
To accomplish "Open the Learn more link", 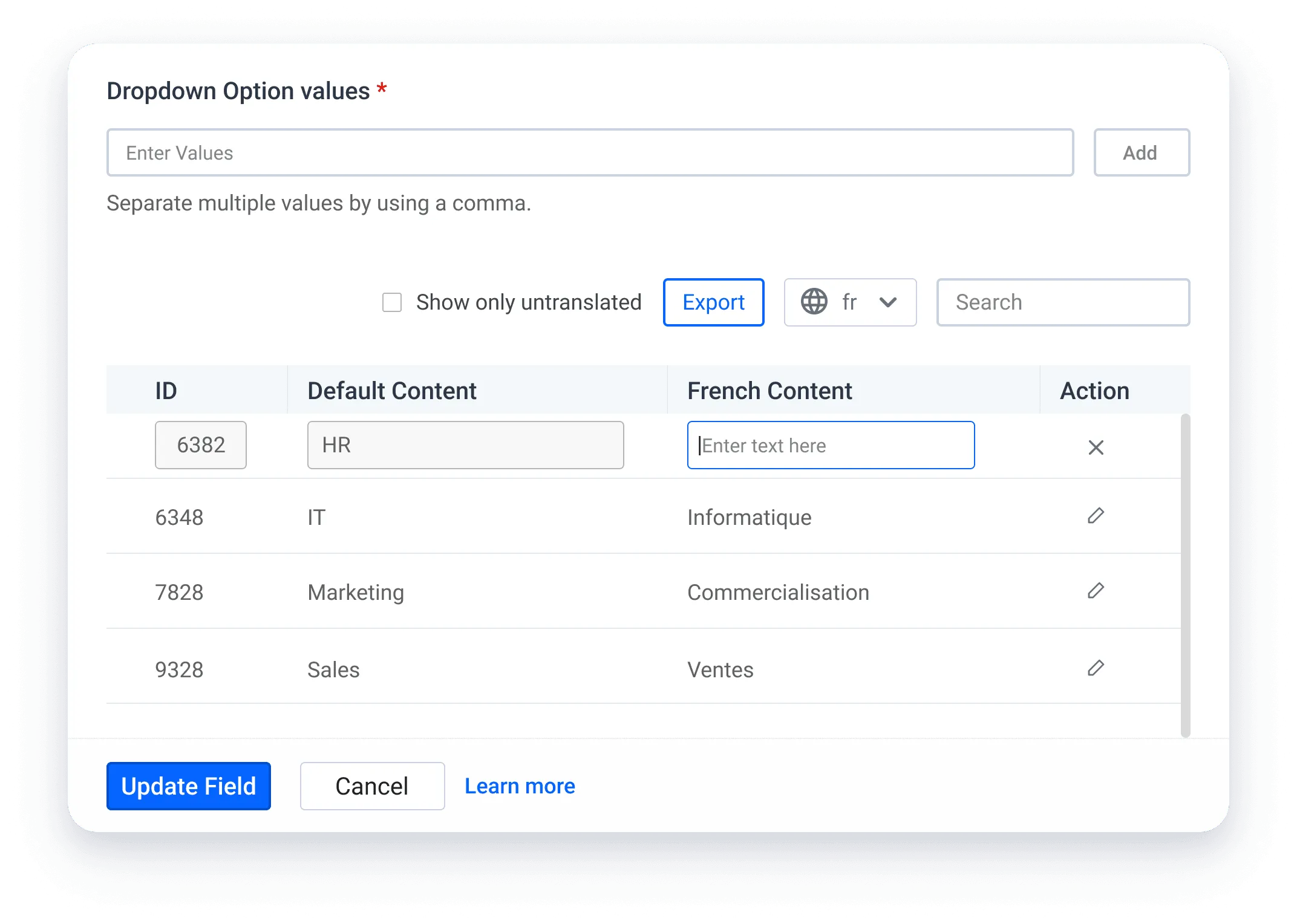I will click(x=519, y=786).
